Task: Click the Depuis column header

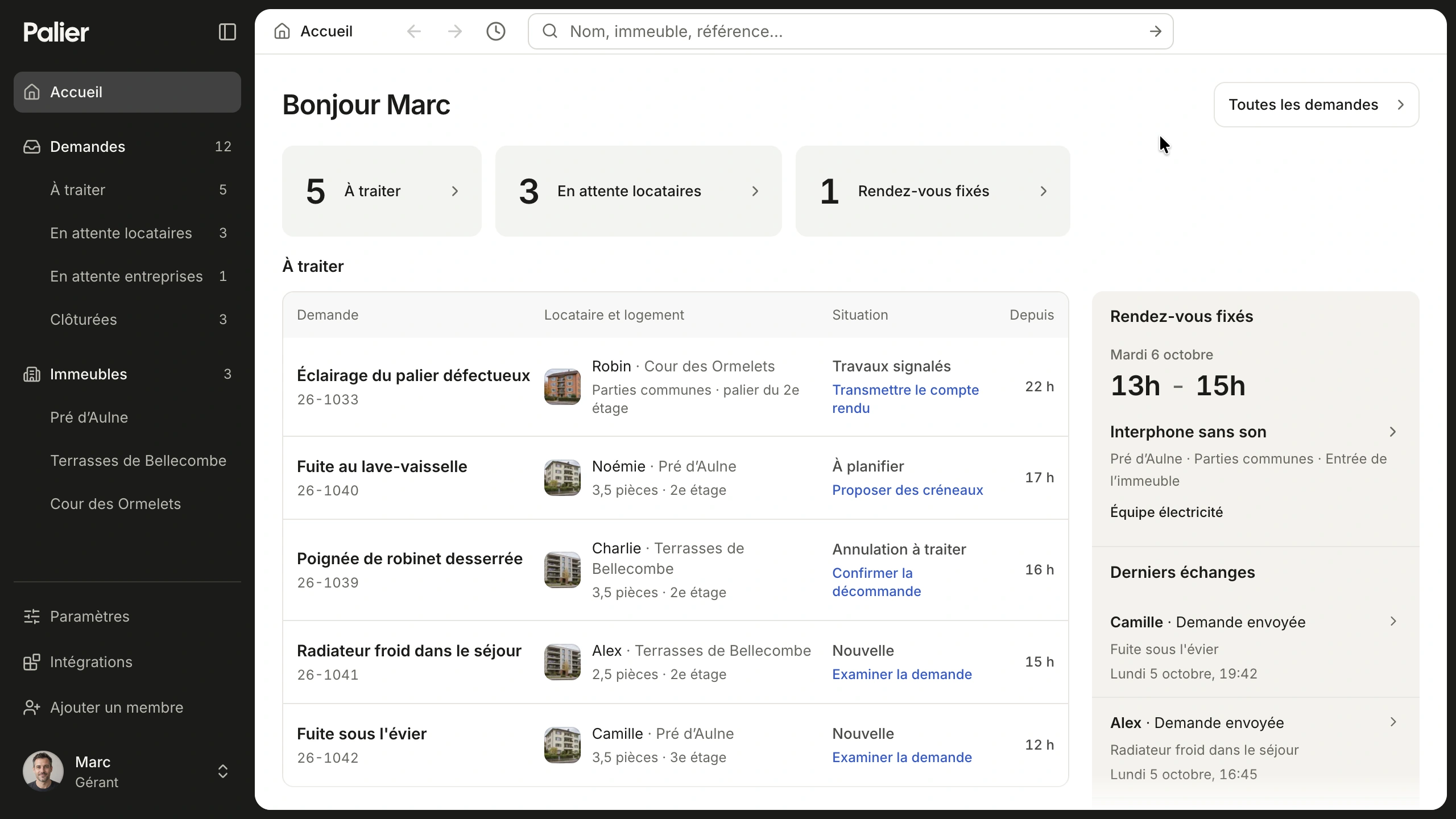Action: pos(1032,315)
